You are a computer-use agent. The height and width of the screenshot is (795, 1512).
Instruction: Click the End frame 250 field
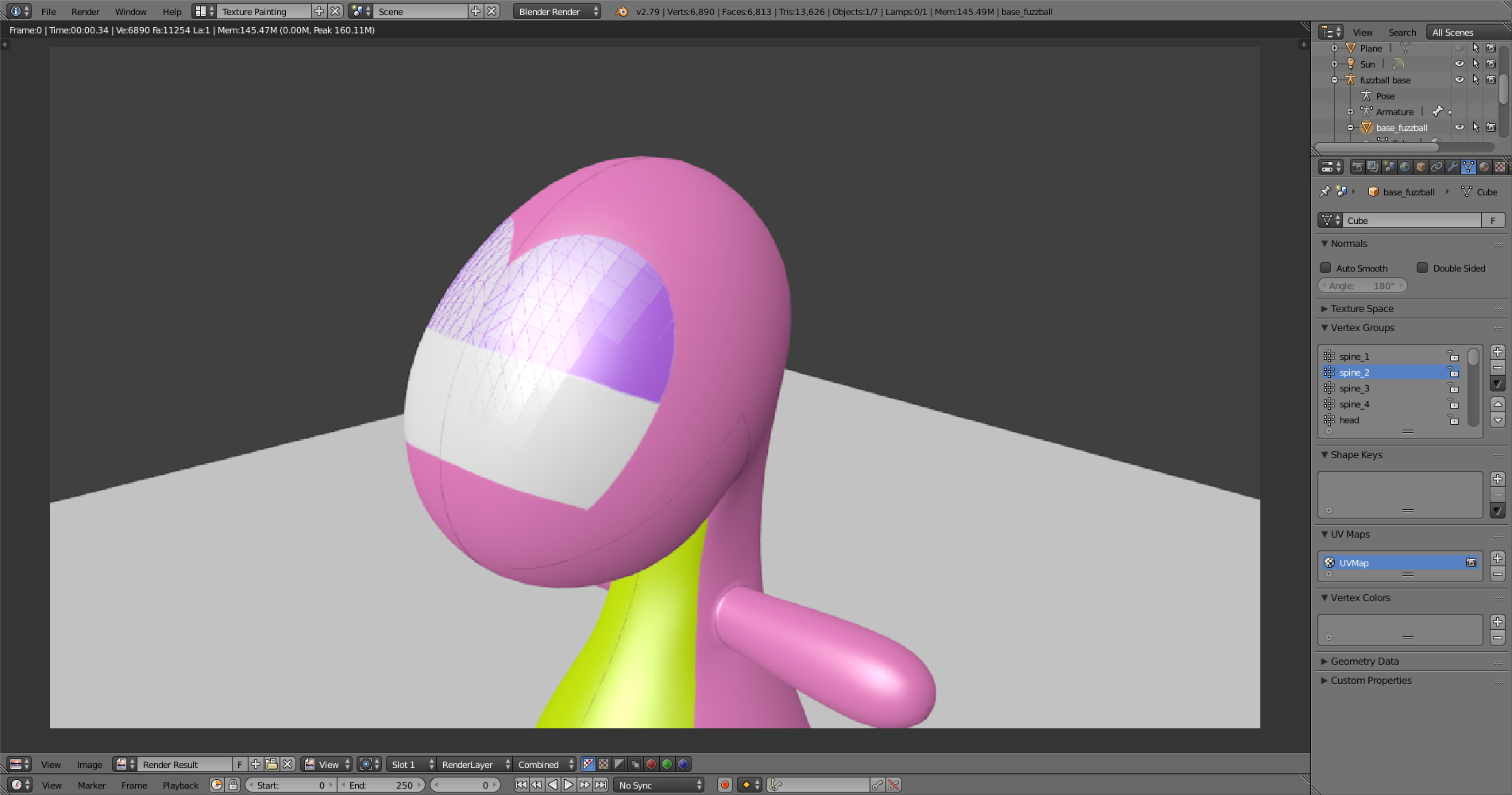tap(382, 785)
